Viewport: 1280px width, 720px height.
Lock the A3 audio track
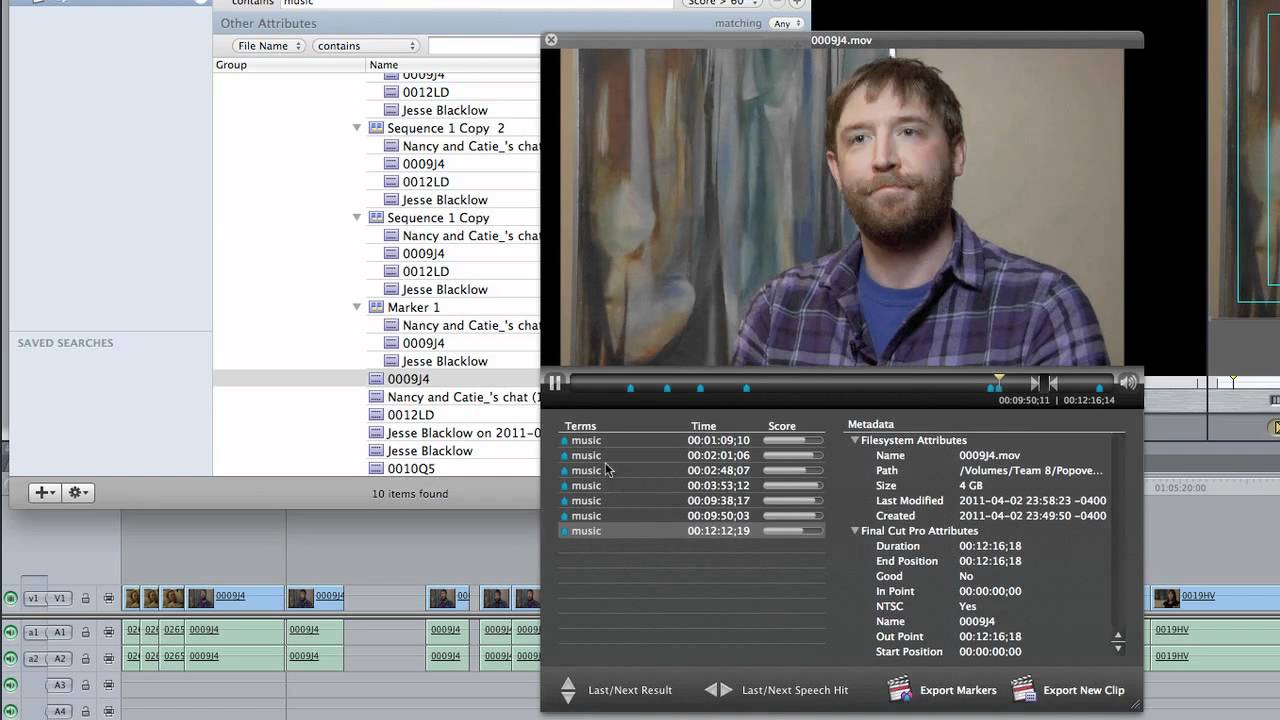(85, 685)
